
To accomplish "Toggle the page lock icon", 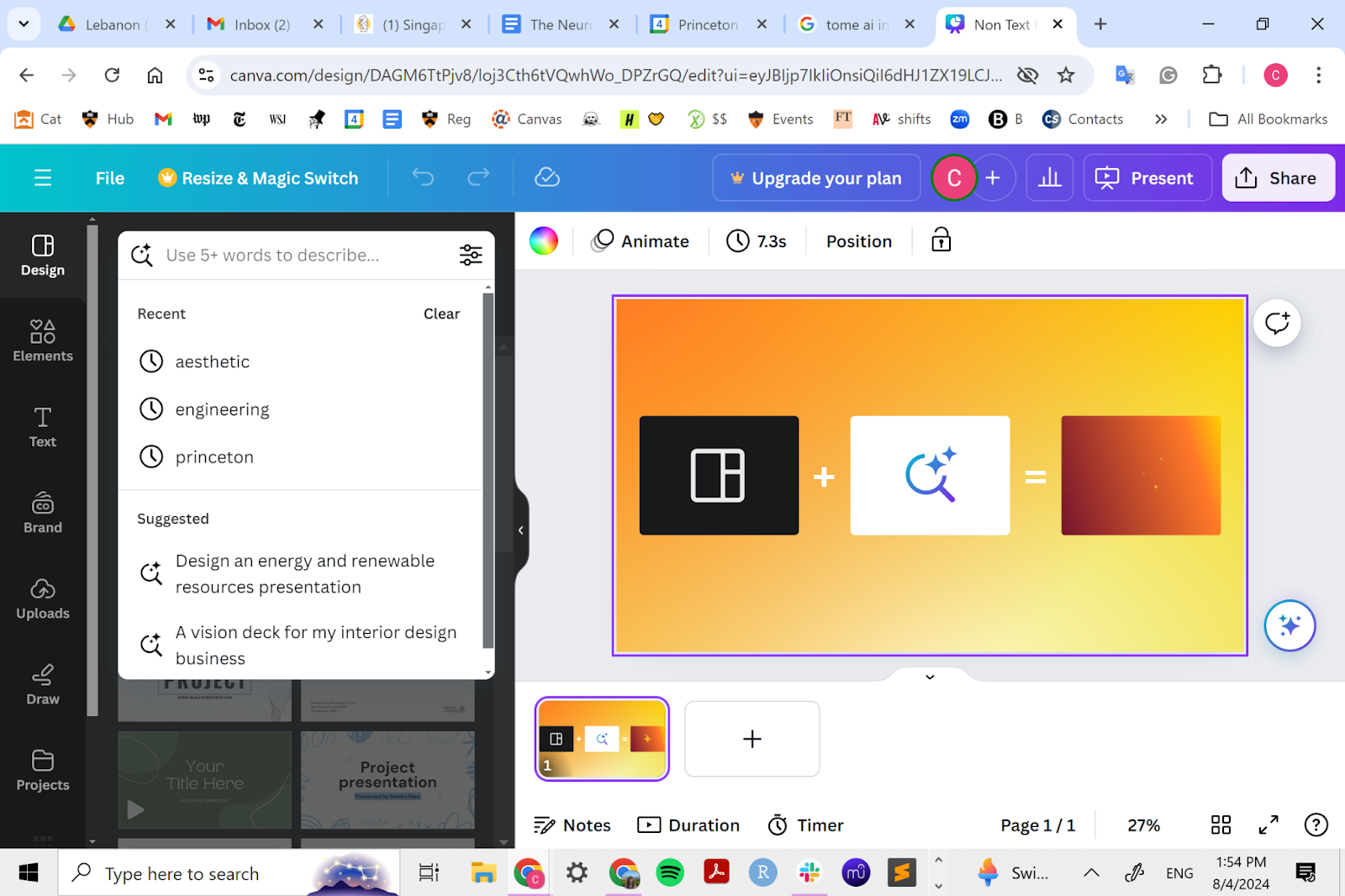I will click(941, 241).
